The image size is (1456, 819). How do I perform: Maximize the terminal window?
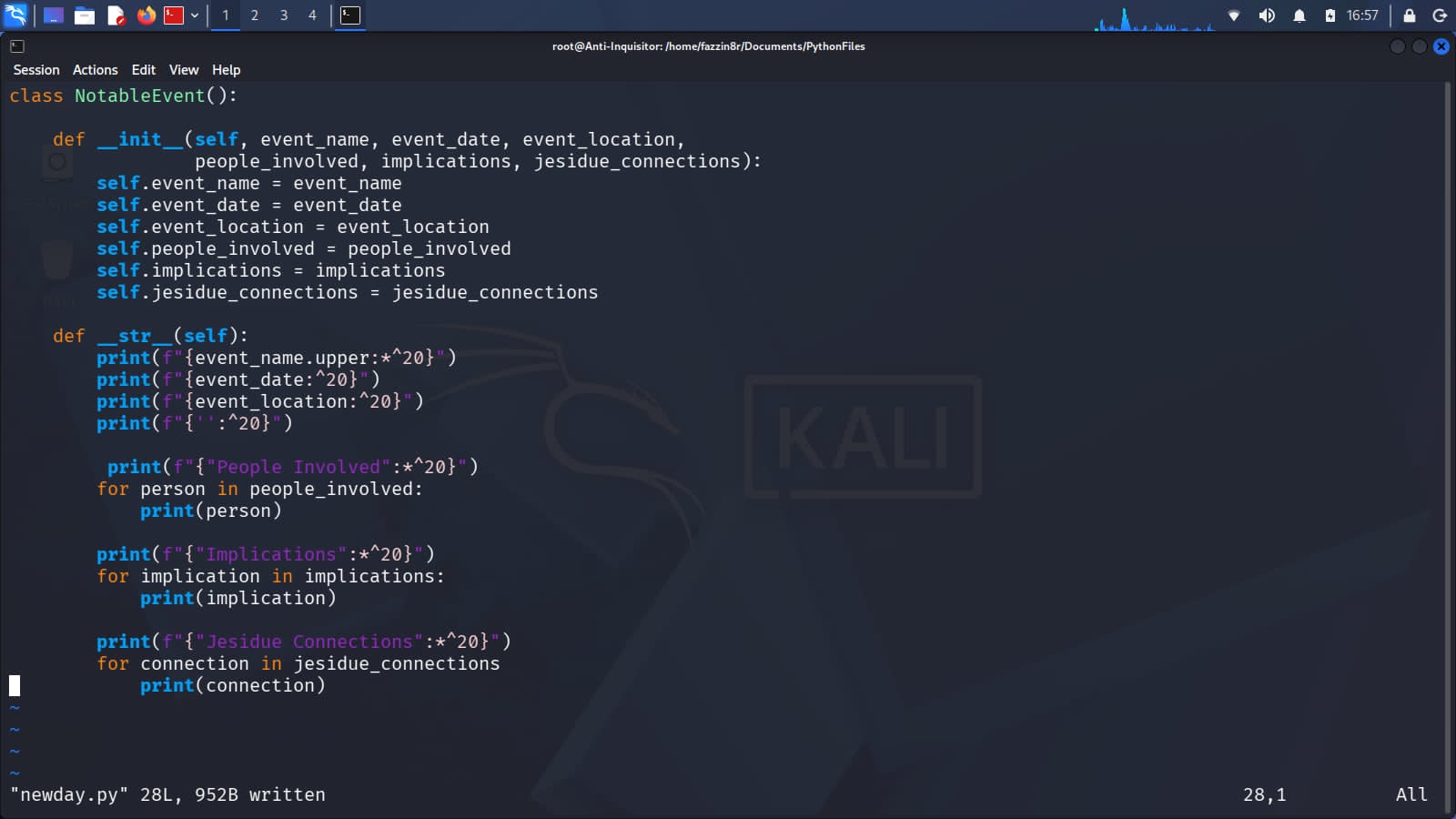click(x=1420, y=46)
